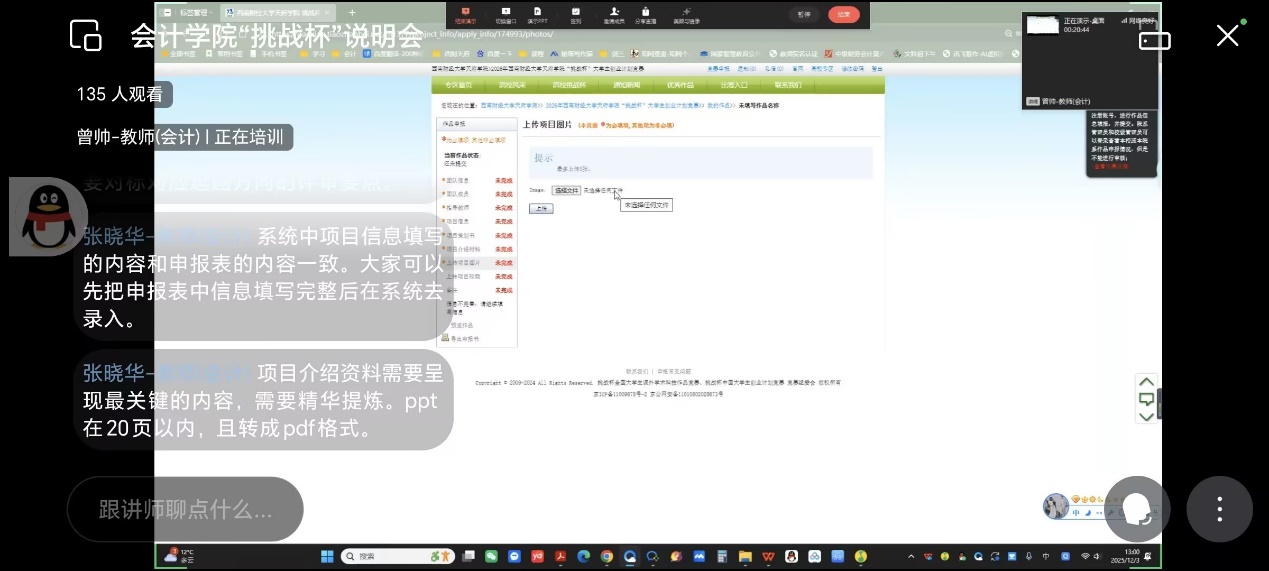Open the 联系我们 navigation tab
Image resolution: width=1269 pixels, height=571 pixels.
tap(787, 86)
